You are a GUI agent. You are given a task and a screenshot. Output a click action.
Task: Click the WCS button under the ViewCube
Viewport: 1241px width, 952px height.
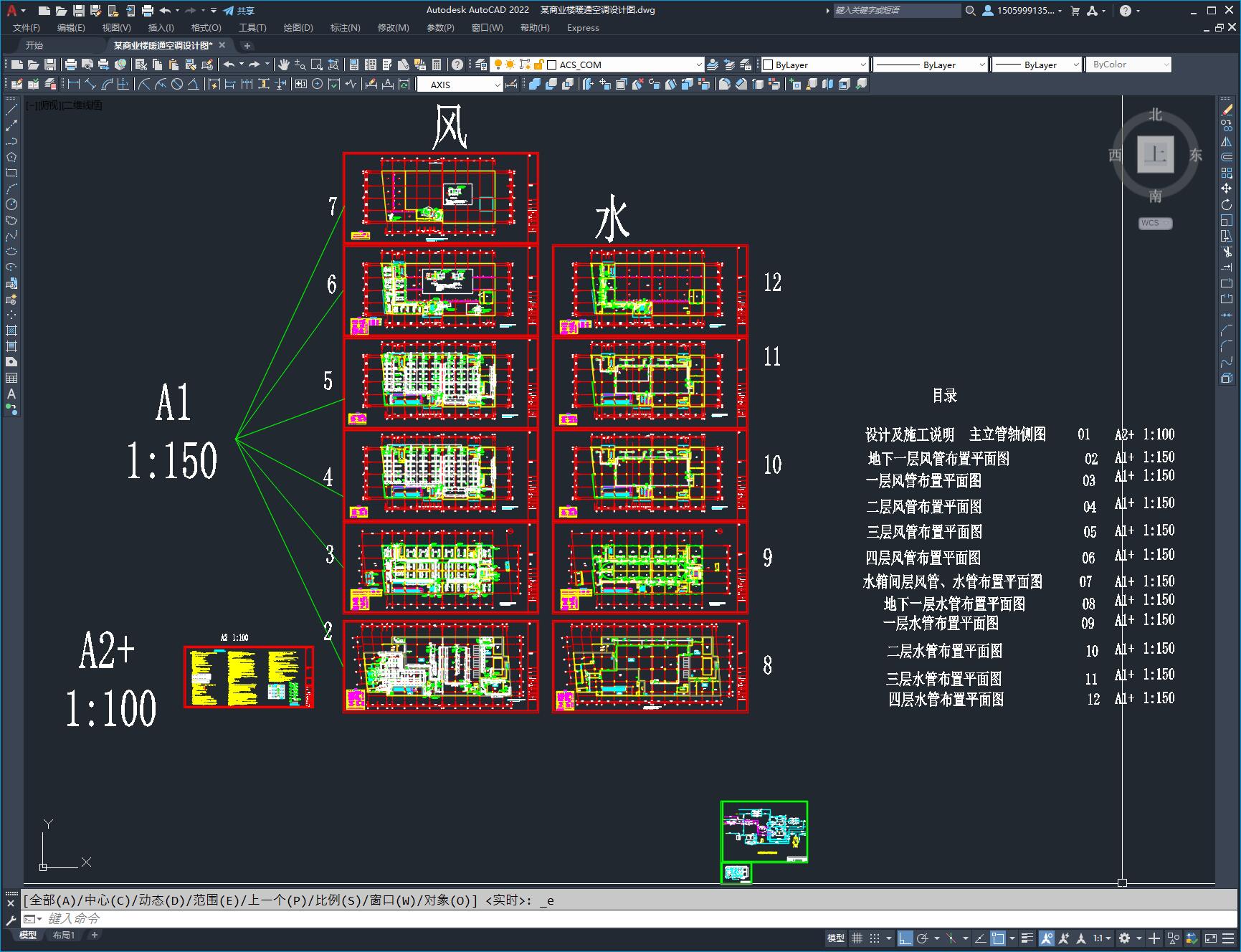coord(1155,223)
